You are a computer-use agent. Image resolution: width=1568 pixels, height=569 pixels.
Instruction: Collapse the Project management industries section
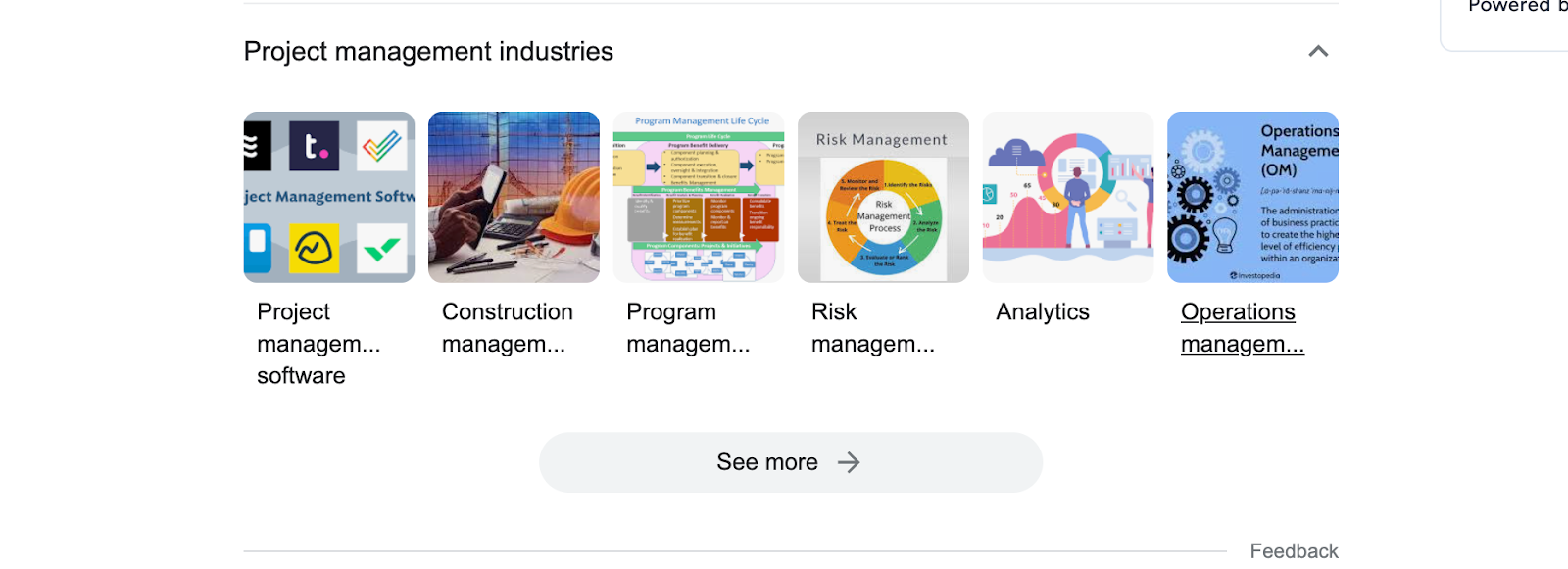[x=1318, y=52]
